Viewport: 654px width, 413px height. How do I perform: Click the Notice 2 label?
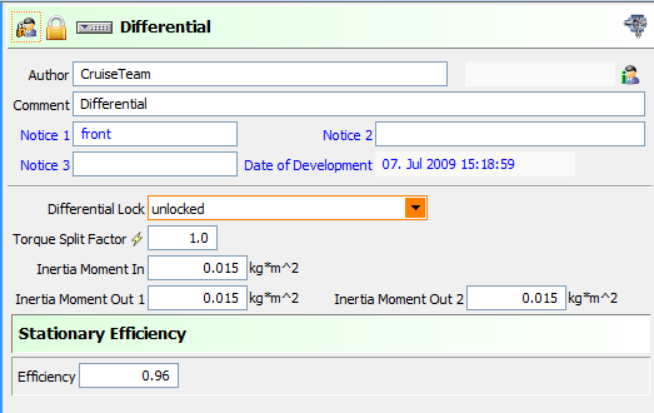tap(347, 135)
